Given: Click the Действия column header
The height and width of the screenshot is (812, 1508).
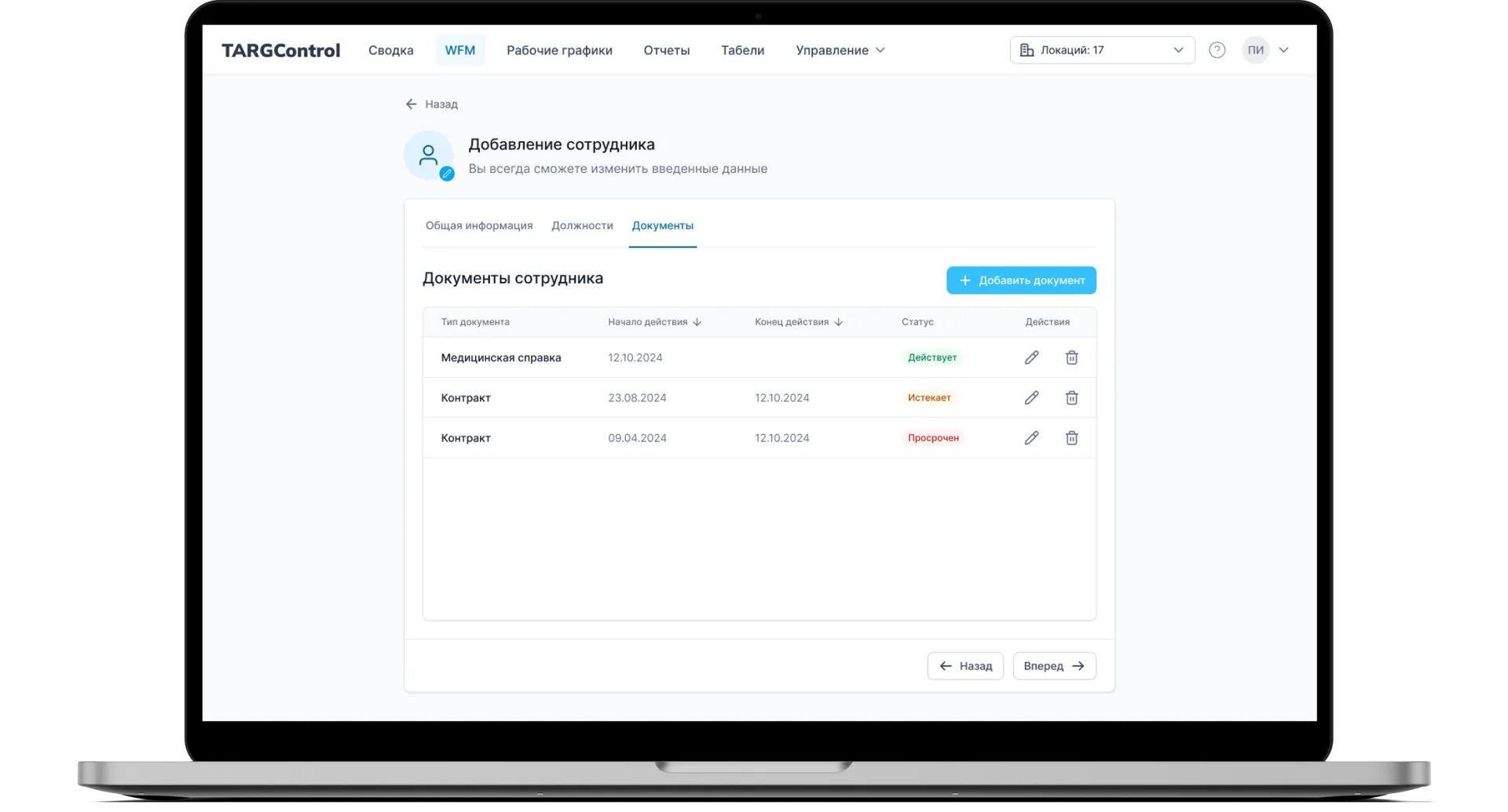Looking at the screenshot, I should (1047, 322).
